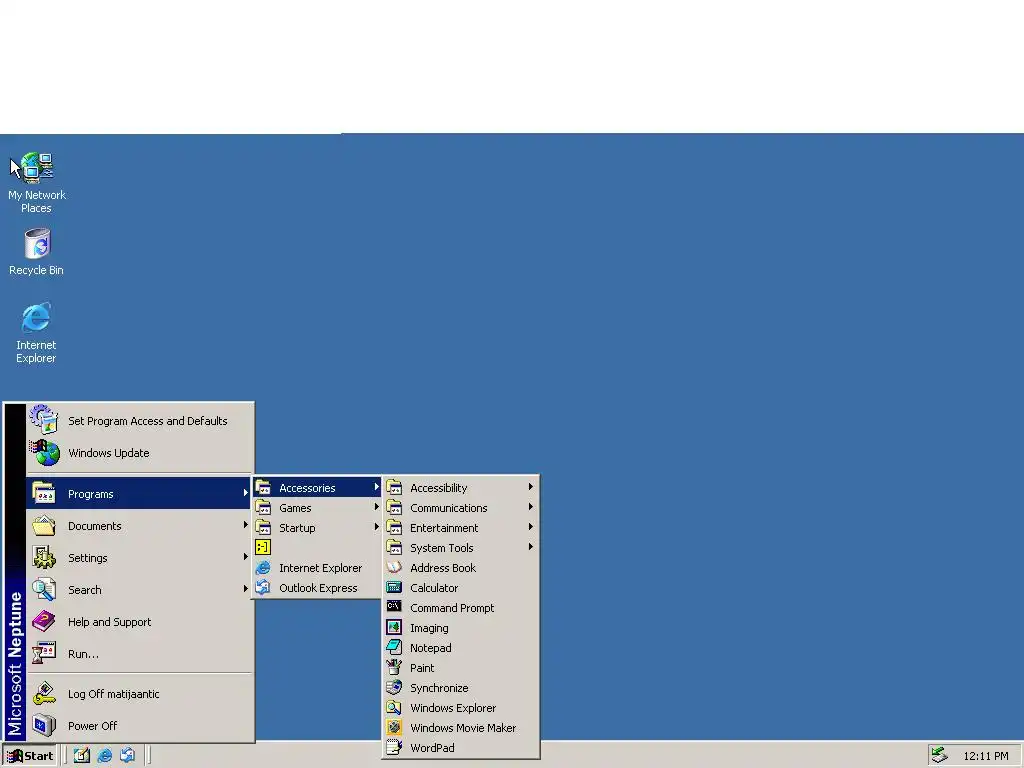Click the Windows Update globe icon
The image size is (1024, 768).
click(x=44, y=453)
